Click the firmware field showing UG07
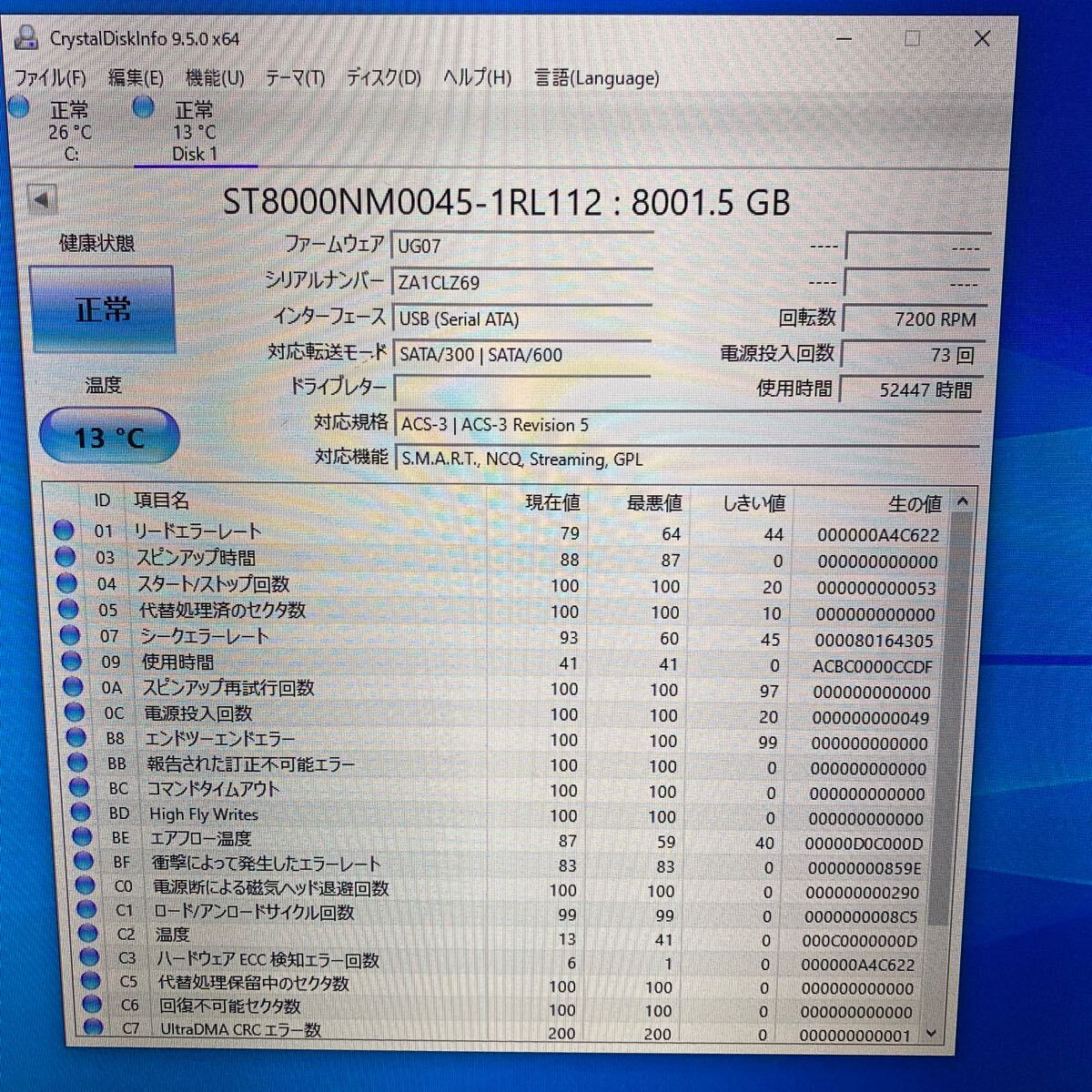This screenshot has width=1092, height=1092. point(521,246)
